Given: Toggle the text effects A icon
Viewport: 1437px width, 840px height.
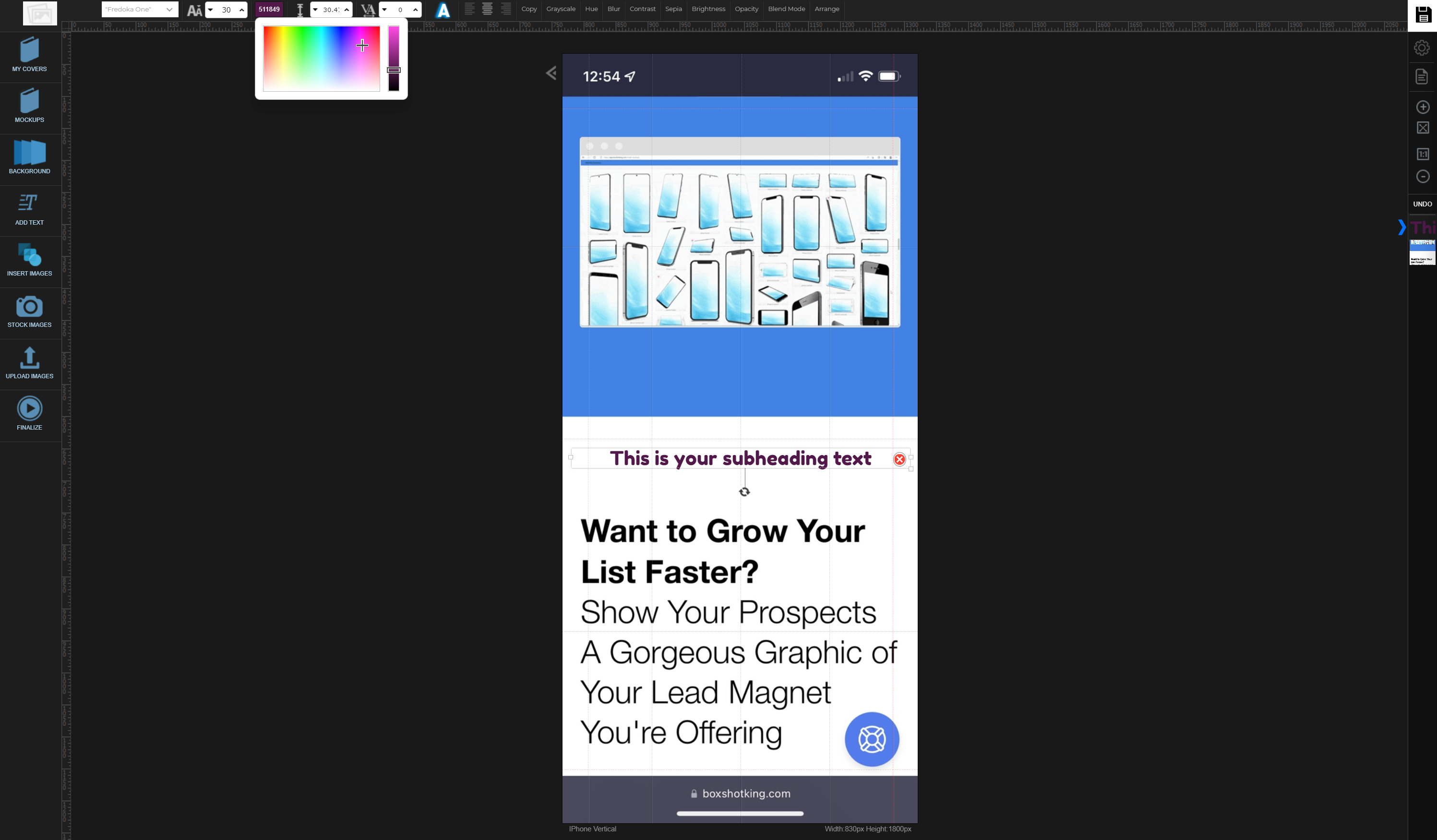Looking at the screenshot, I should pos(443,10).
